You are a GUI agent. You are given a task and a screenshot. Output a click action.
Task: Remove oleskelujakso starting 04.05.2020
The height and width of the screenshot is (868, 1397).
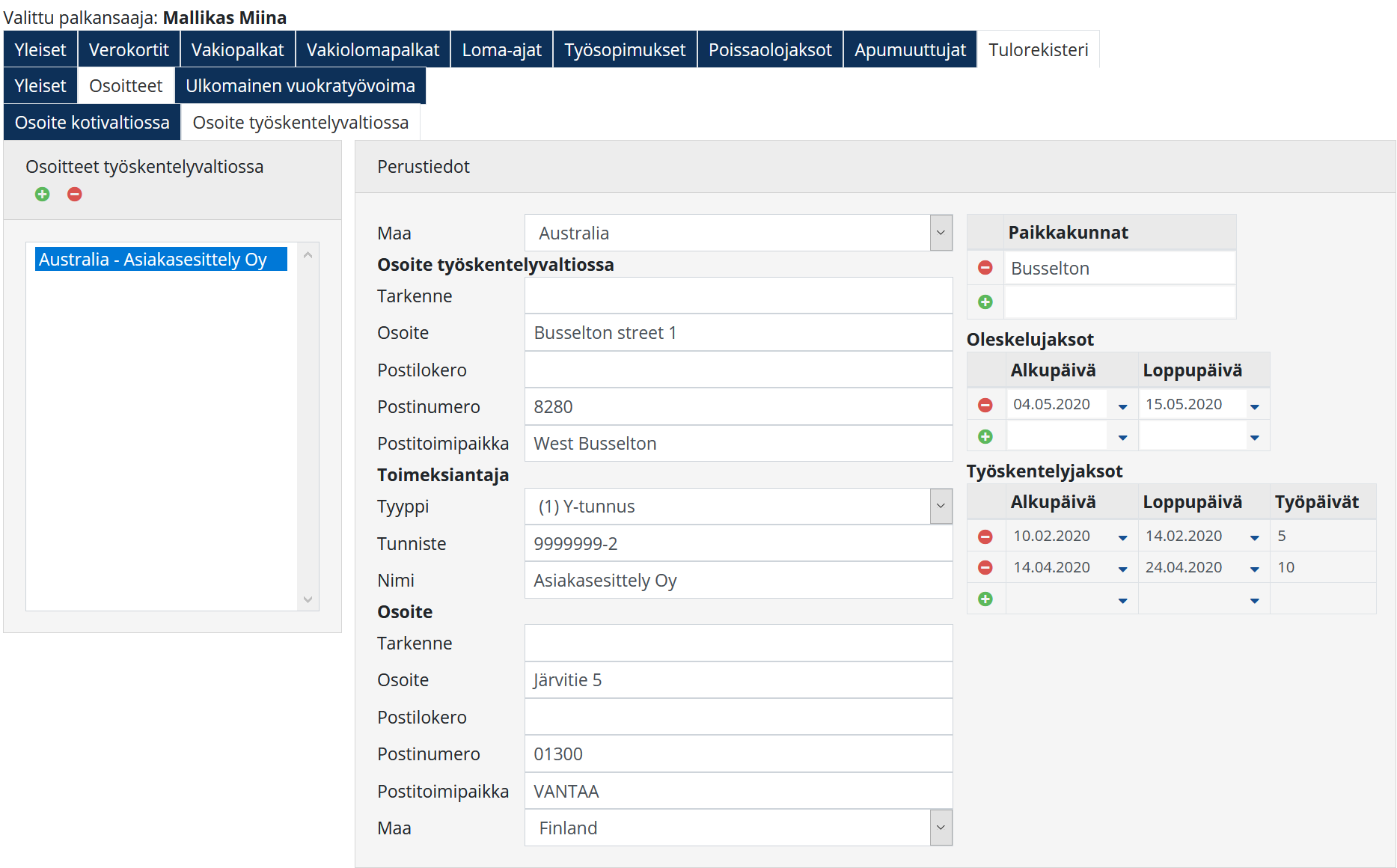pos(985,405)
